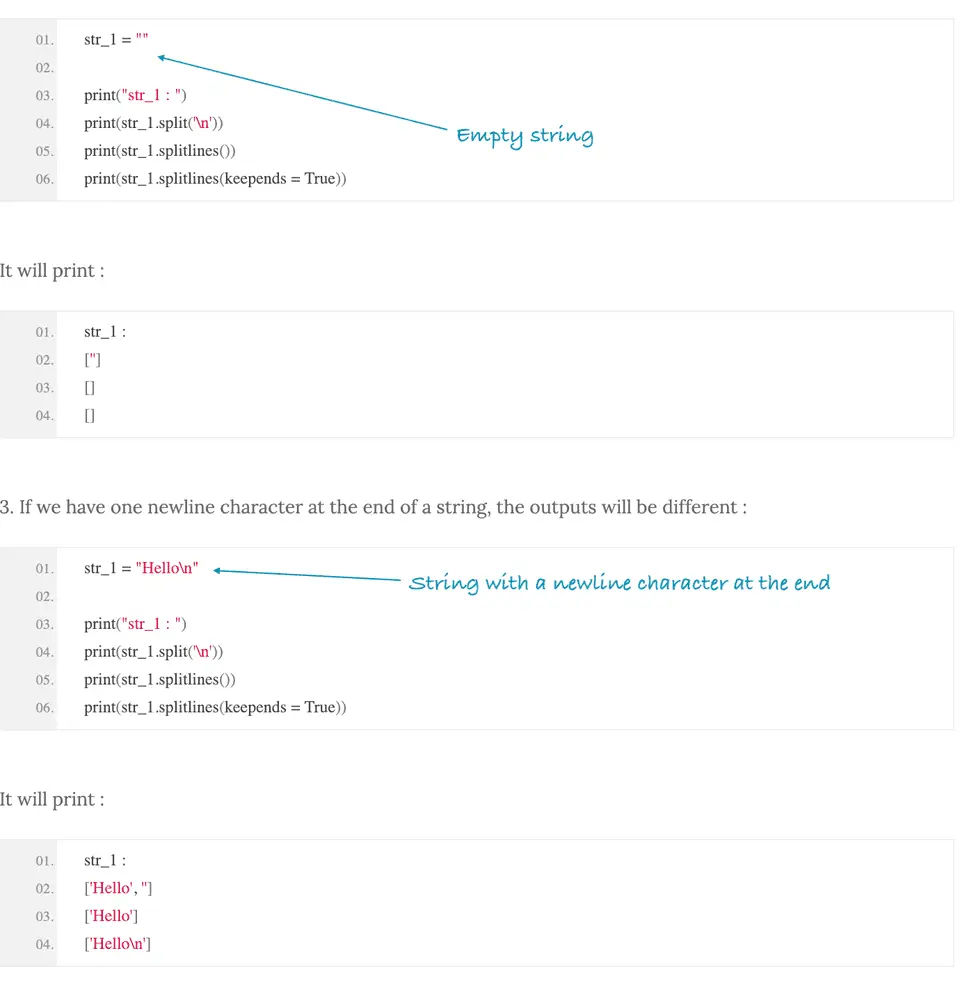Click the str_1 = "Hello\n" code line
Image resolution: width=960 pixels, height=992 pixels.
141,568
